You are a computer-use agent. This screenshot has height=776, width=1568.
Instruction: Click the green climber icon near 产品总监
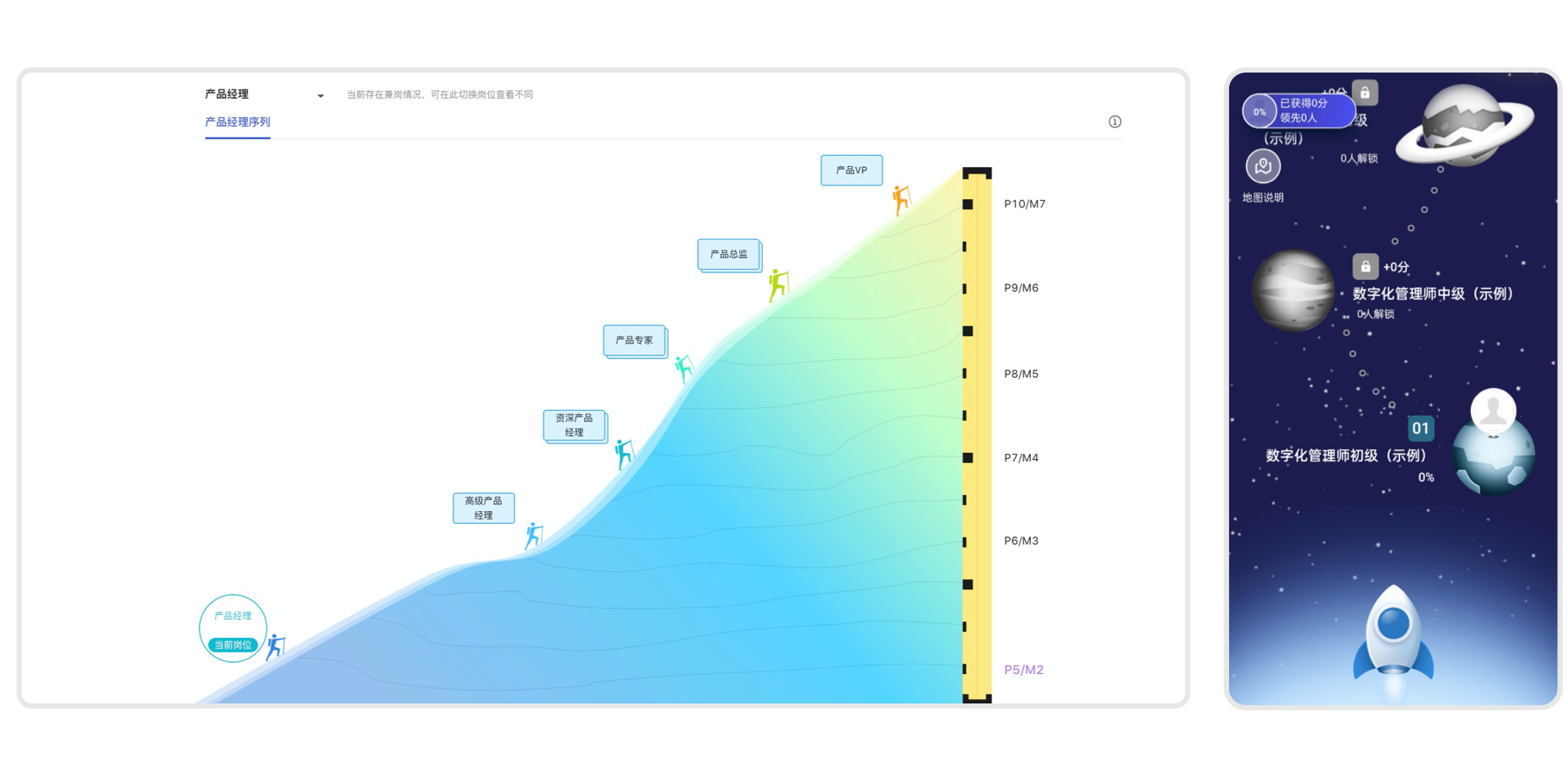(778, 285)
